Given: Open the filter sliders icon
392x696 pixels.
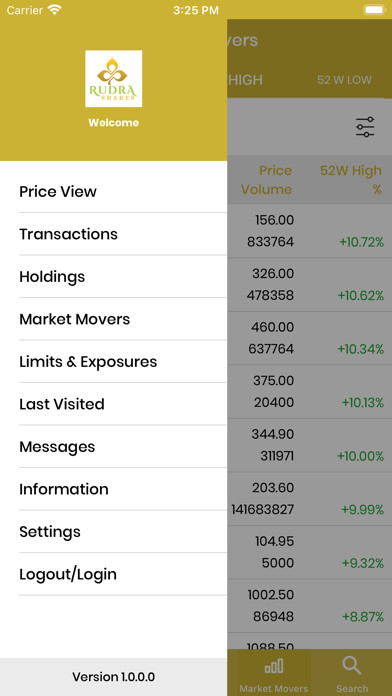Looking at the screenshot, I should click(x=365, y=127).
